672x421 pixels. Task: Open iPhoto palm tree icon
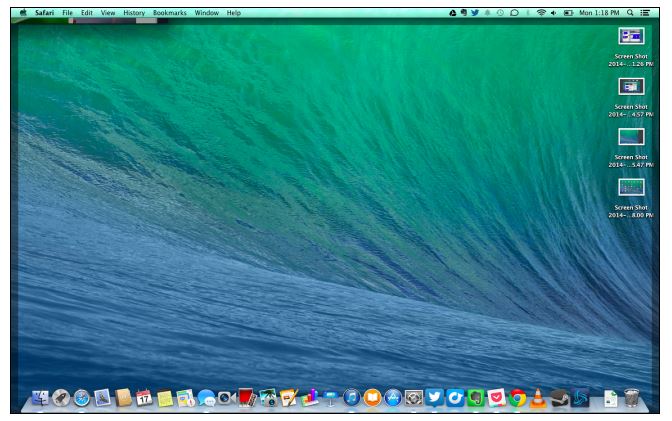[268, 398]
